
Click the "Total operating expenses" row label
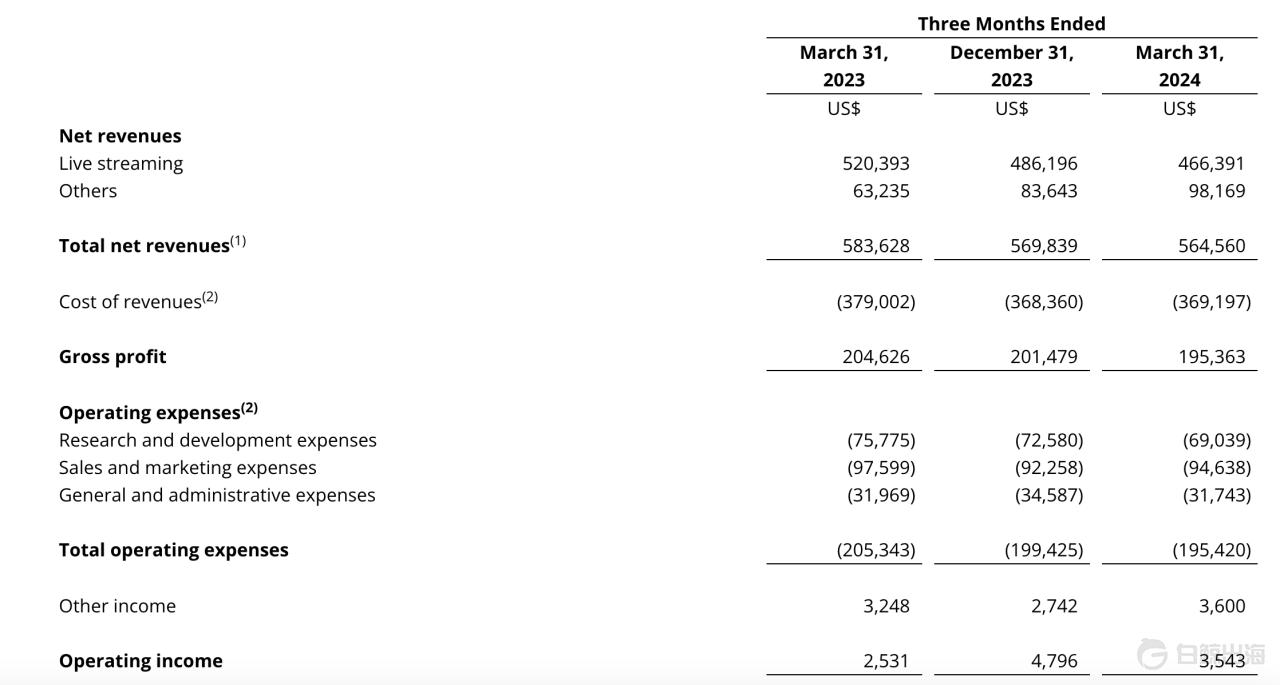coord(174,550)
